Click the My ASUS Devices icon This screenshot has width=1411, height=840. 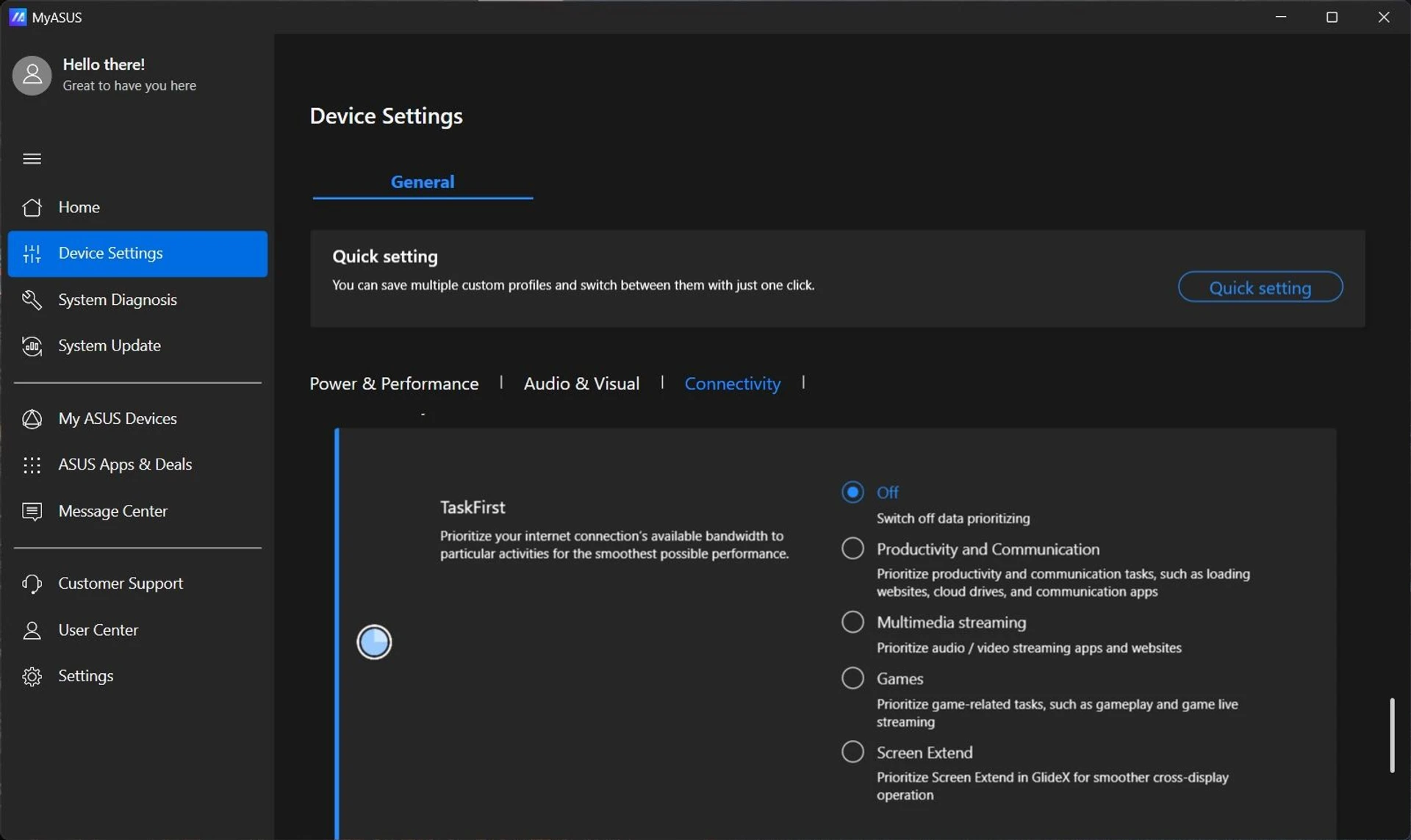32,419
